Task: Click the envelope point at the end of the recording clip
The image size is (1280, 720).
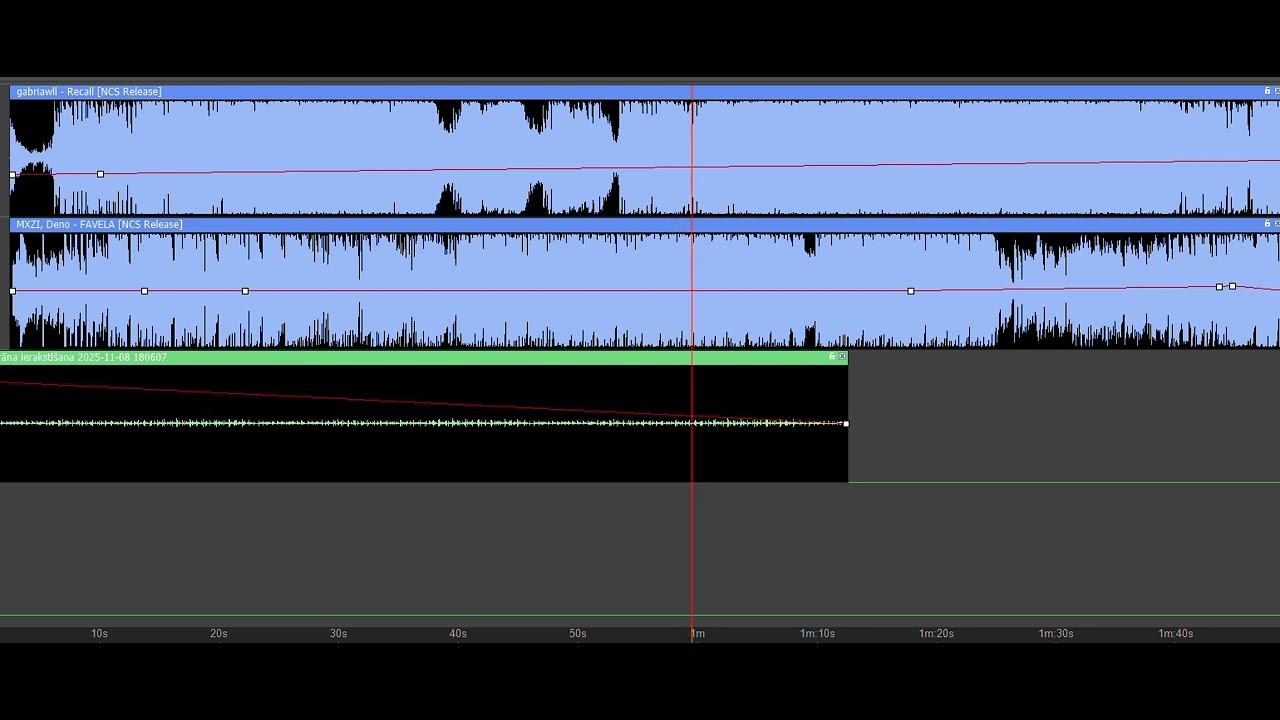Action: coord(846,424)
